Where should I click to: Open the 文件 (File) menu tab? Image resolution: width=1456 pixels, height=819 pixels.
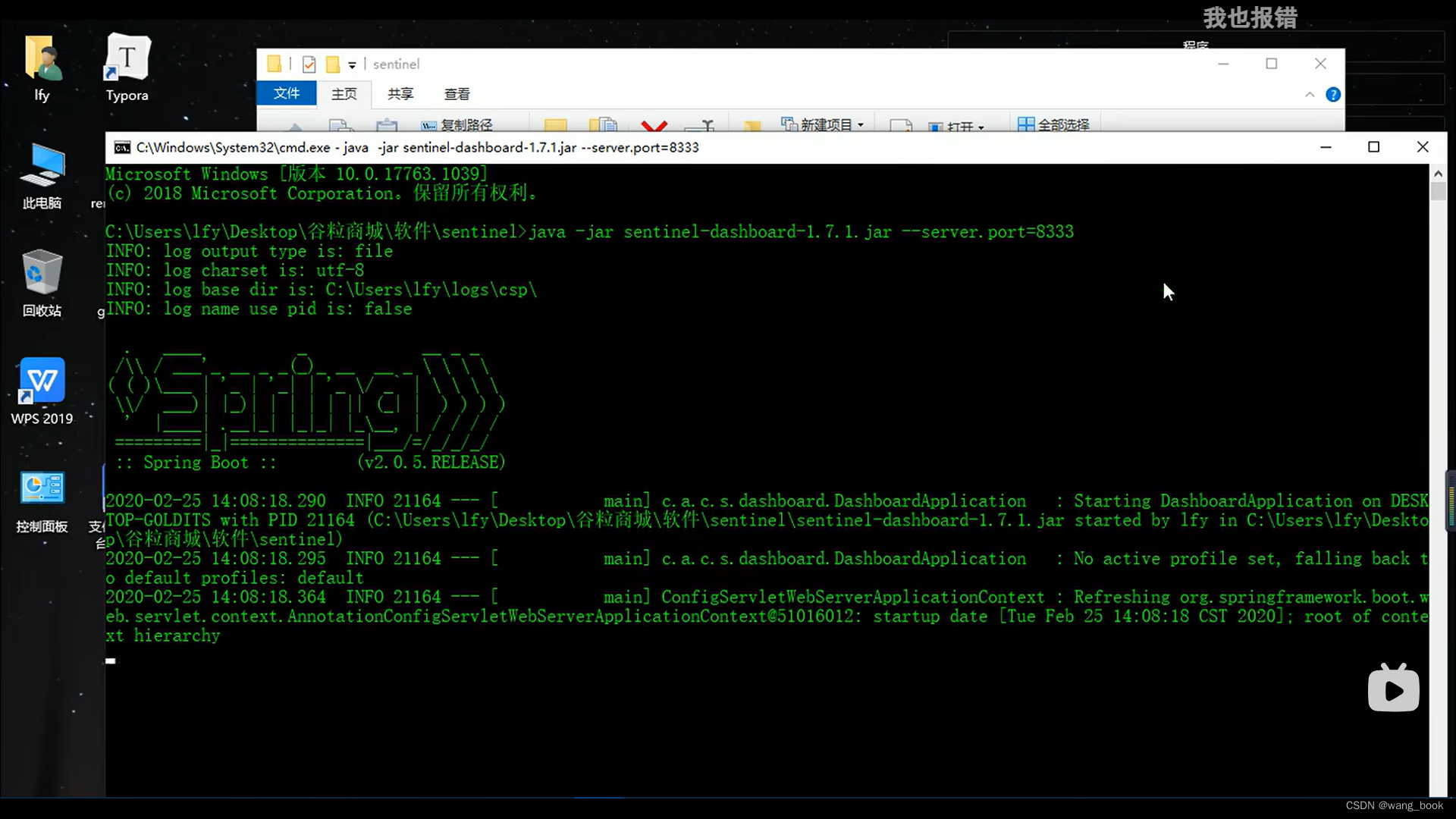click(x=287, y=93)
